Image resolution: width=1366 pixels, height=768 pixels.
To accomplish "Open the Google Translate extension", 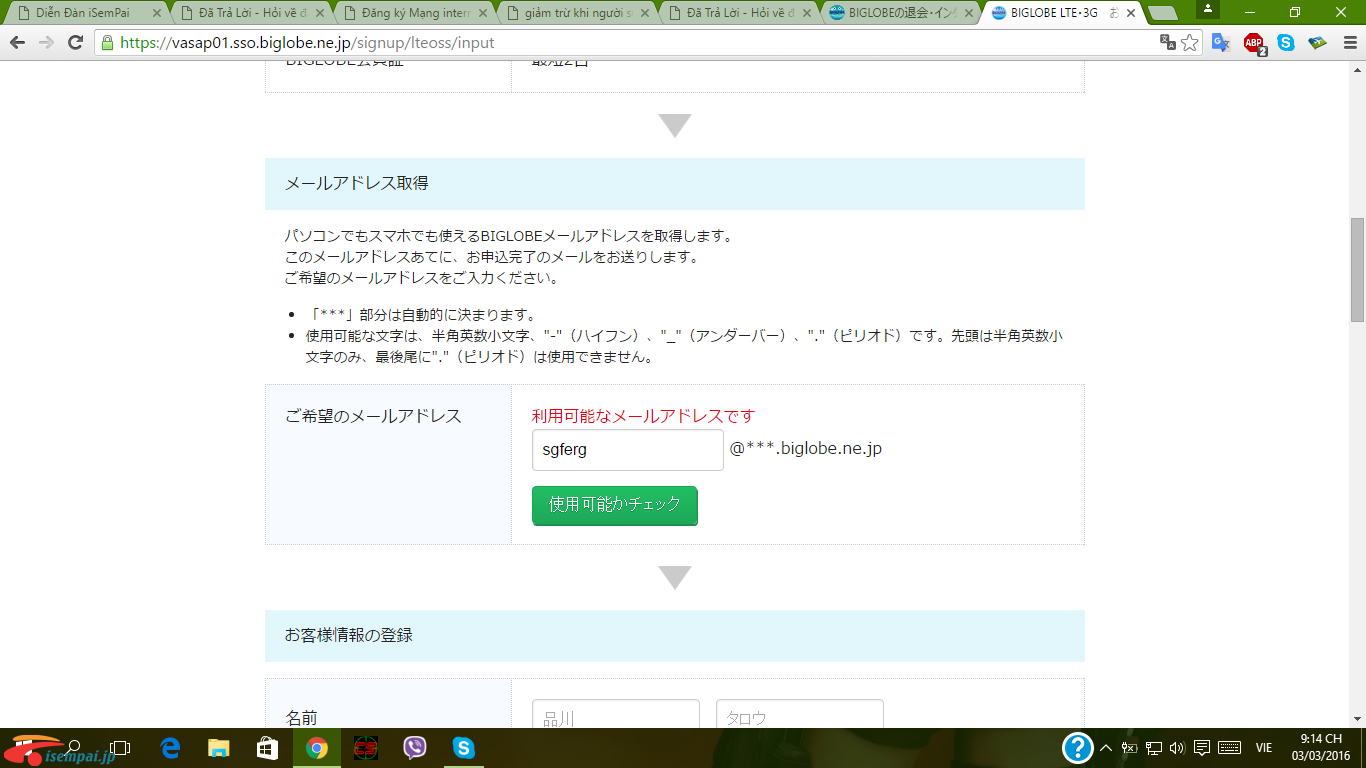I will tap(1221, 43).
